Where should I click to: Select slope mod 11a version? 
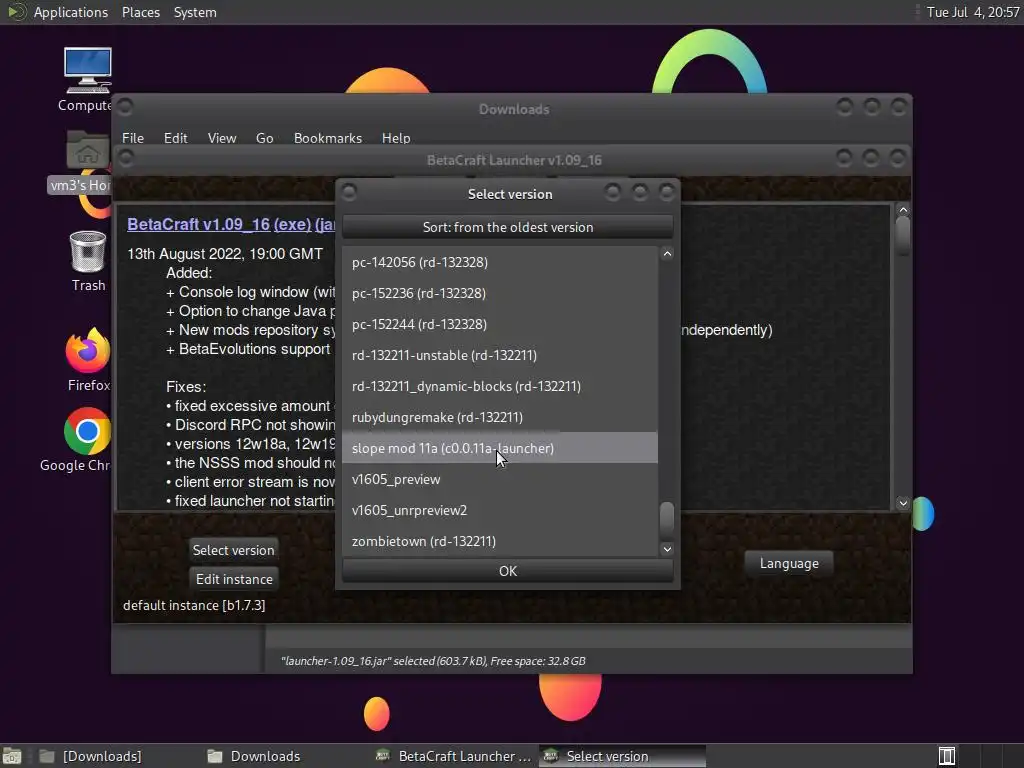[x=500, y=448]
